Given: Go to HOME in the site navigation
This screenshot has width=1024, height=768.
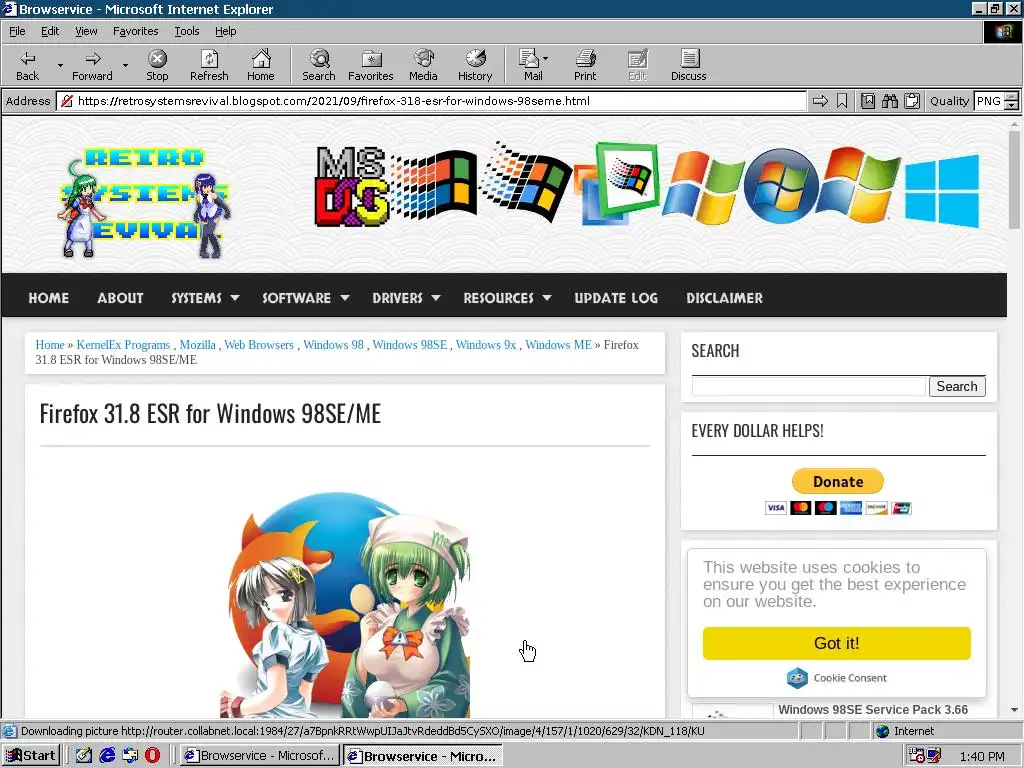Looking at the screenshot, I should [x=48, y=298].
